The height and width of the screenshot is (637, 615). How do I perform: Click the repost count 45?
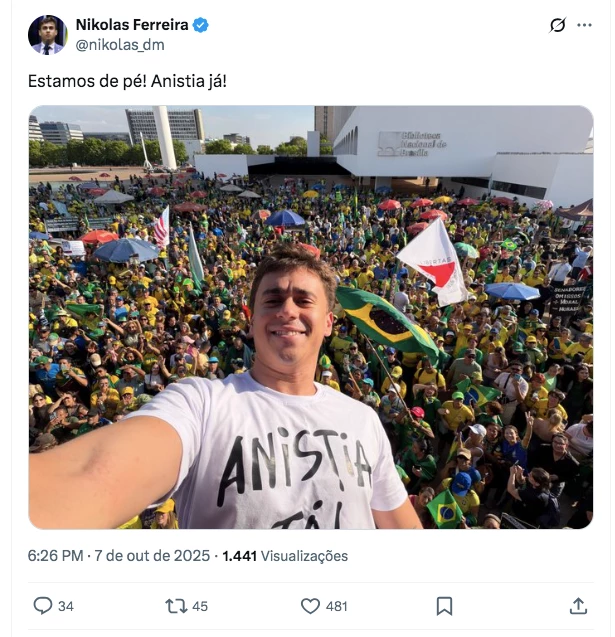click(199, 606)
